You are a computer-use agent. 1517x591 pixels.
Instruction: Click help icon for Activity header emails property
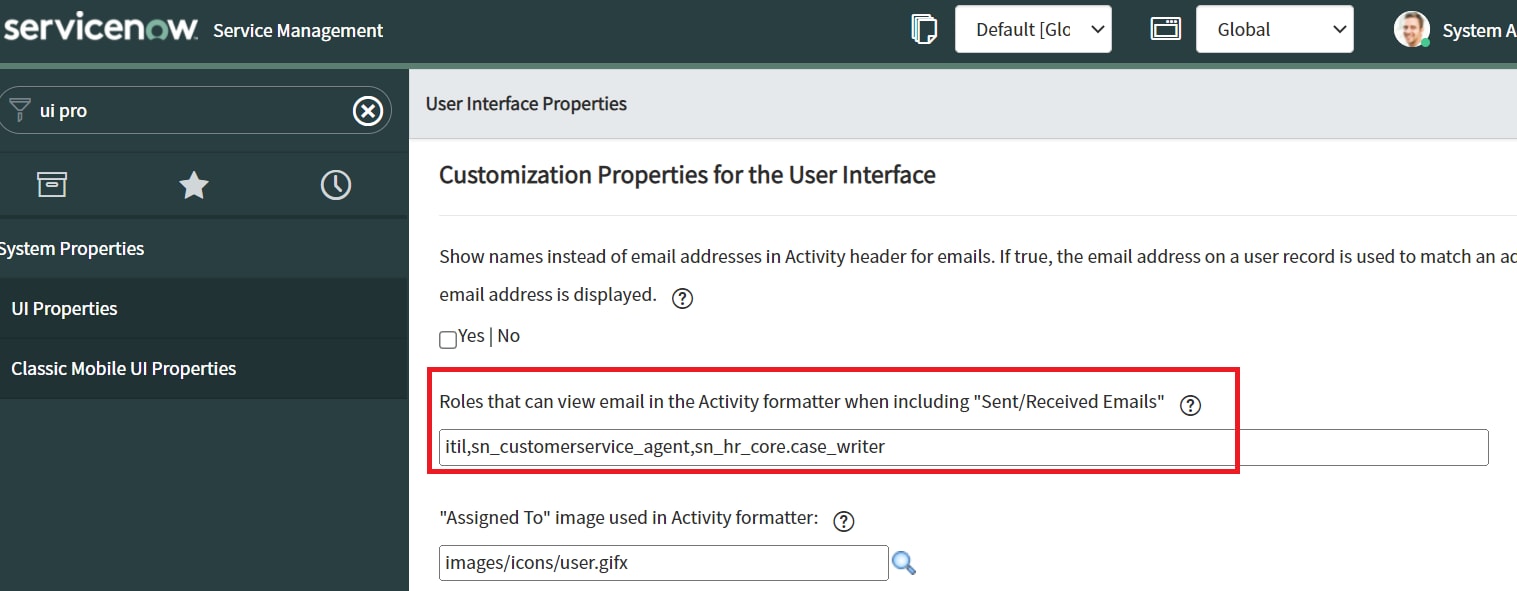(683, 298)
